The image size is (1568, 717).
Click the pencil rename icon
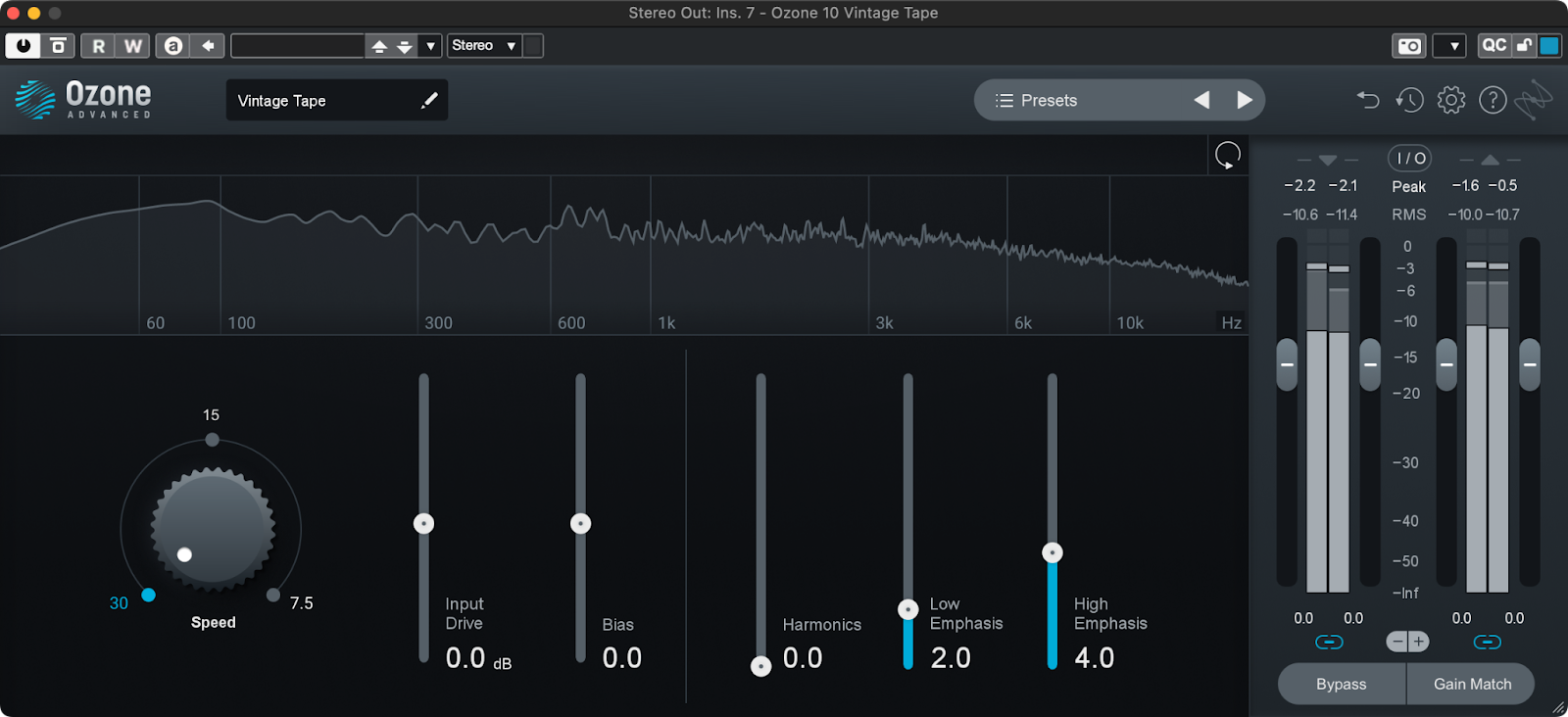coord(429,100)
